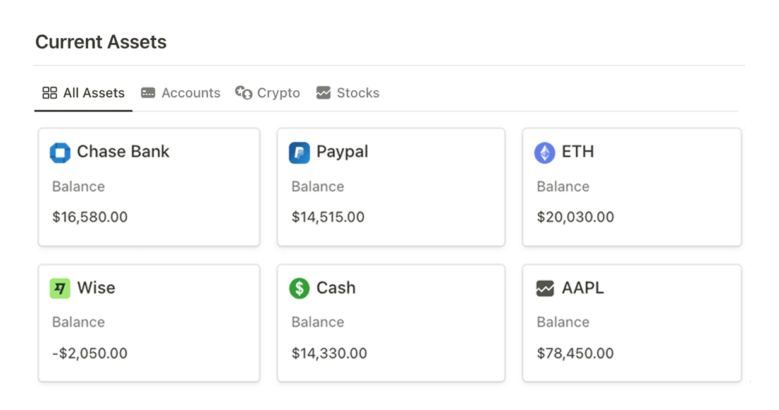Image resolution: width=779 pixels, height=410 pixels.
Task: Click the $14,515.00 balance value
Action: pos(328,217)
